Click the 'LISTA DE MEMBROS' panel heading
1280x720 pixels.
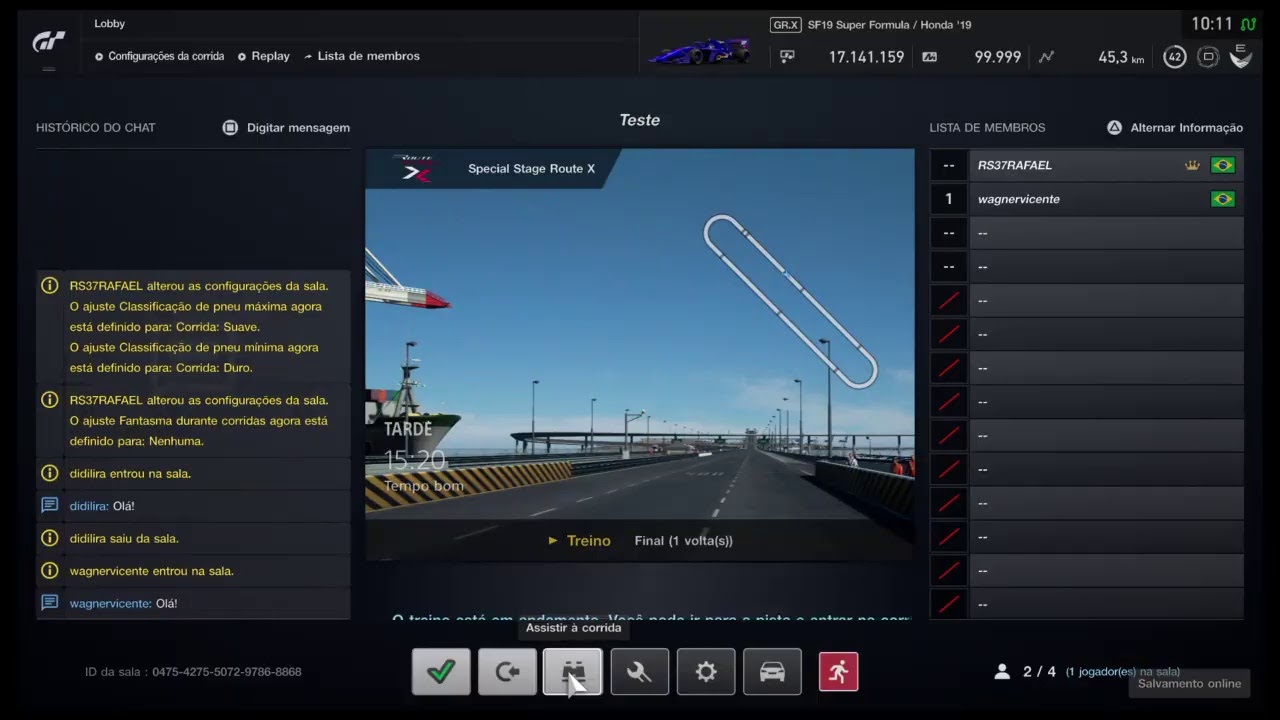[x=987, y=128]
